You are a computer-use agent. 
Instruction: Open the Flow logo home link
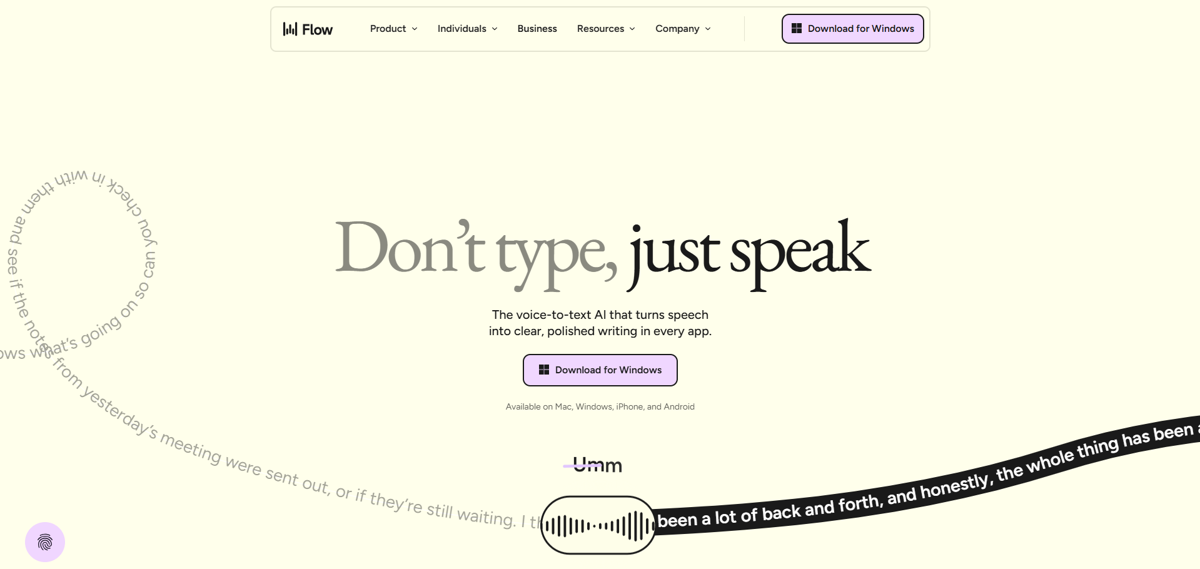click(x=308, y=29)
